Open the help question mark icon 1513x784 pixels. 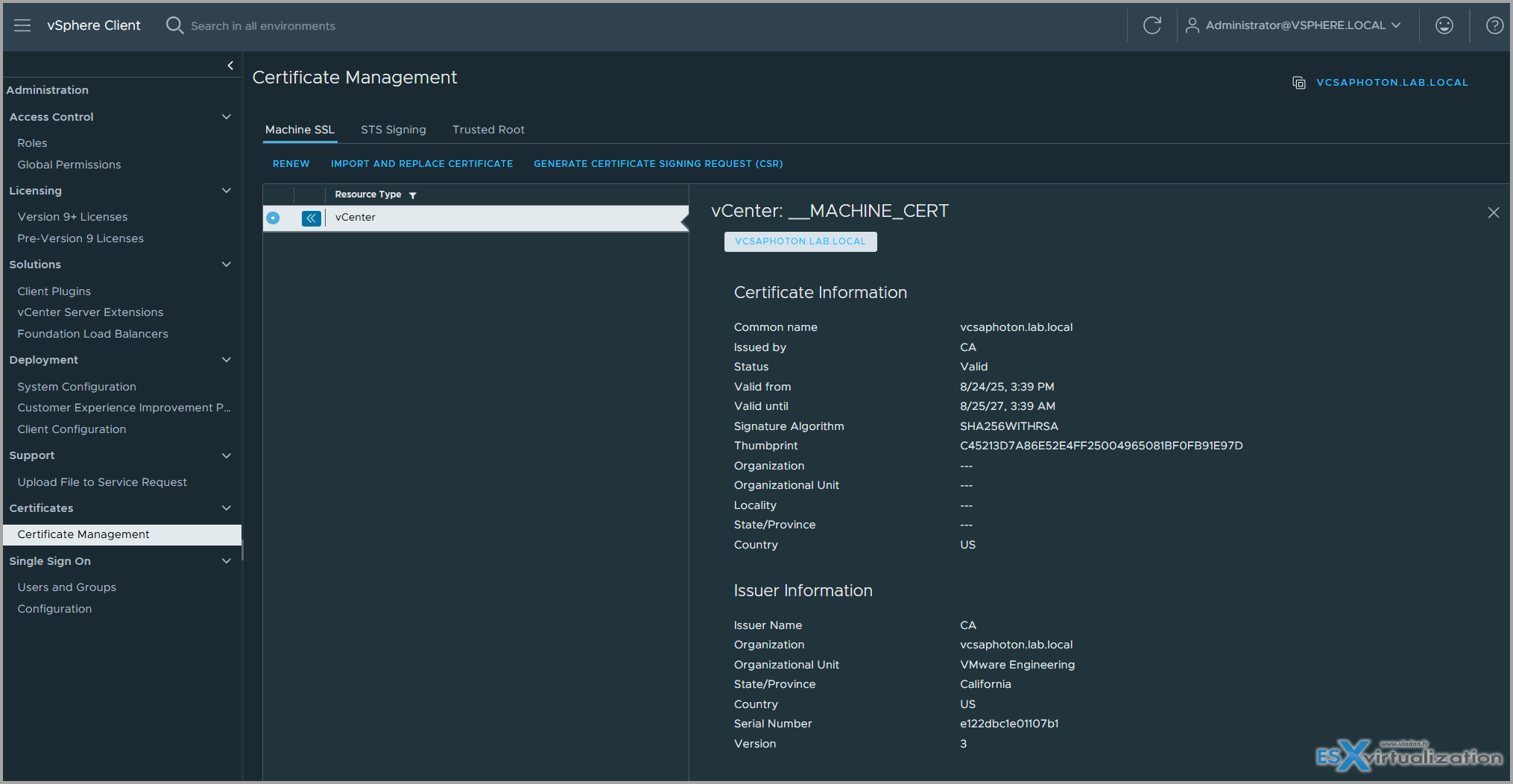(x=1494, y=25)
